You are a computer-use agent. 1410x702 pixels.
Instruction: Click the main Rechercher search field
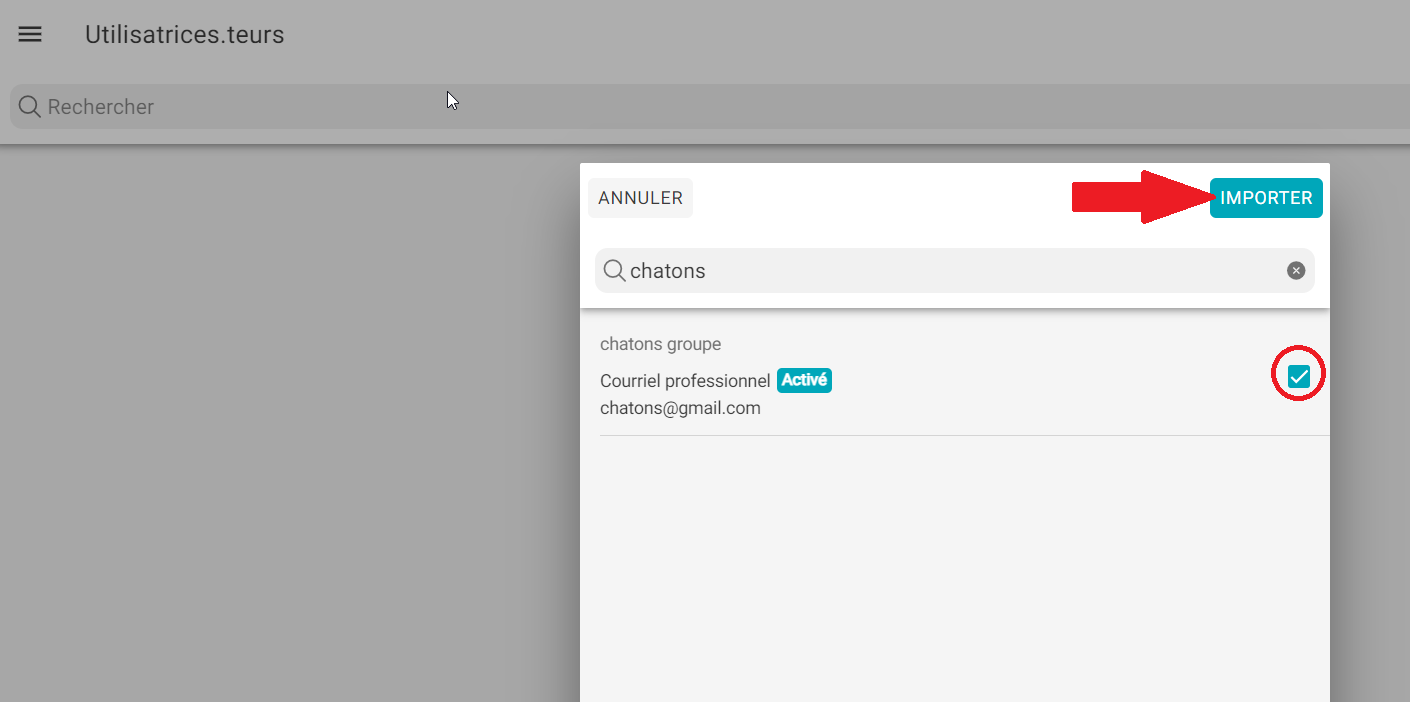coord(710,106)
